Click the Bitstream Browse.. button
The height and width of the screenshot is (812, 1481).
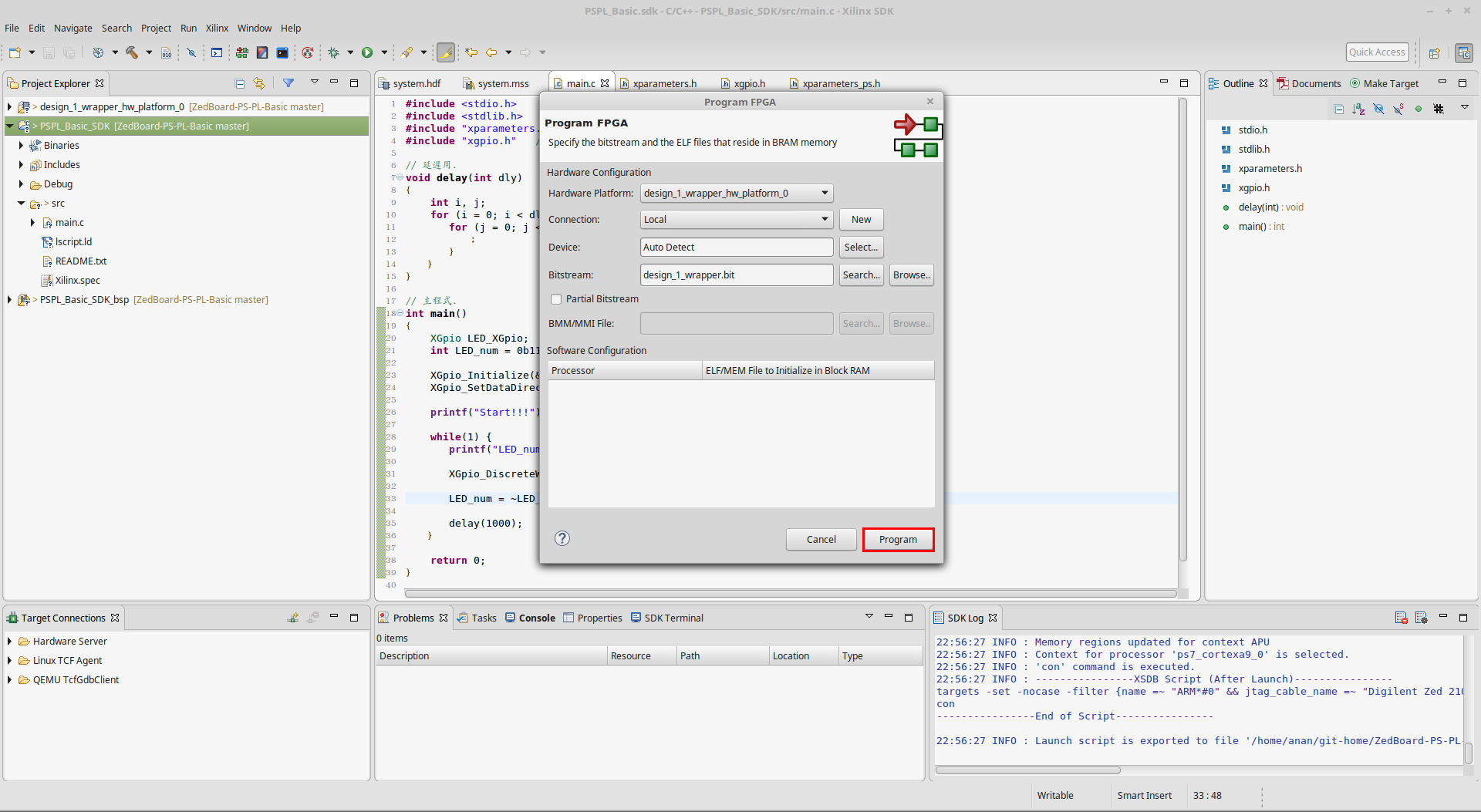point(911,275)
